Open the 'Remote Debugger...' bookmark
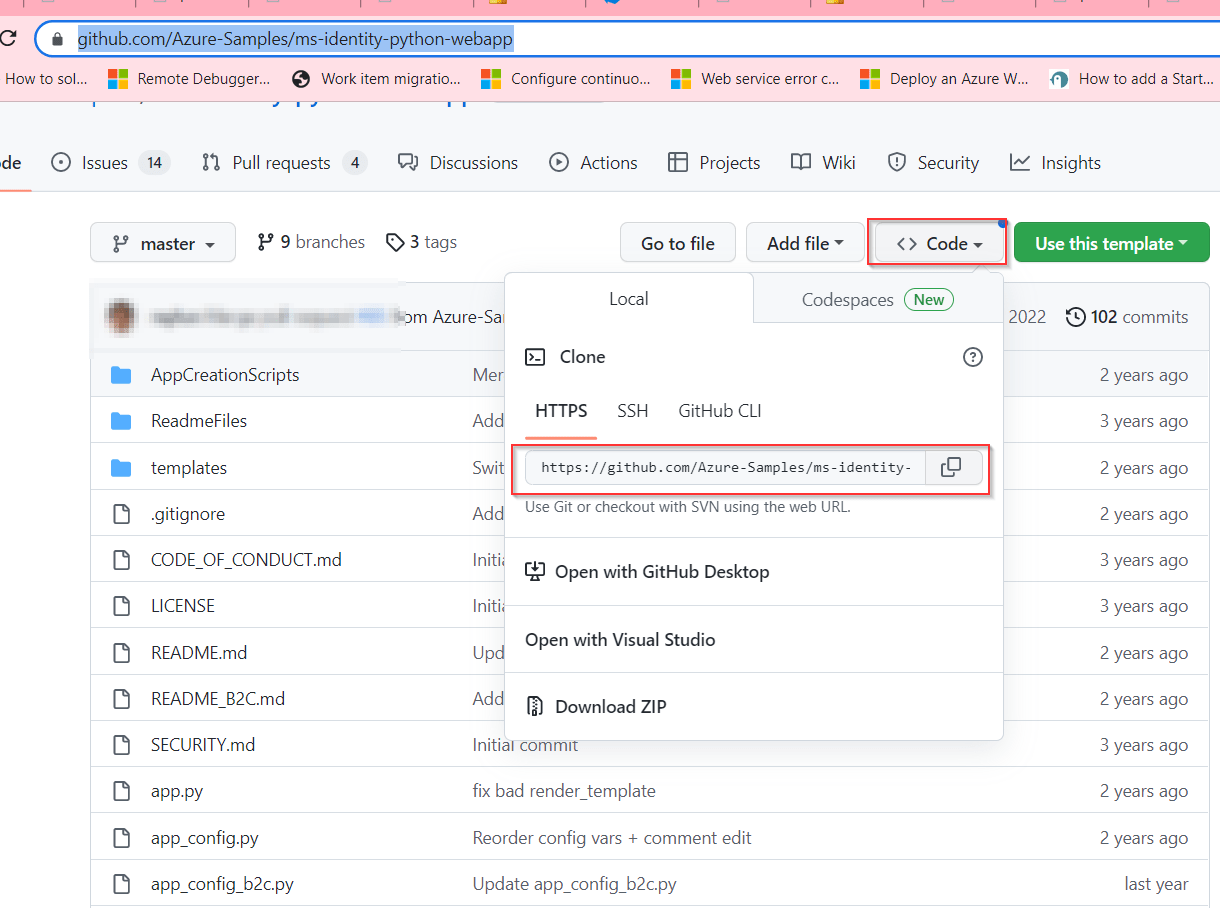 pyautogui.click(x=189, y=78)
